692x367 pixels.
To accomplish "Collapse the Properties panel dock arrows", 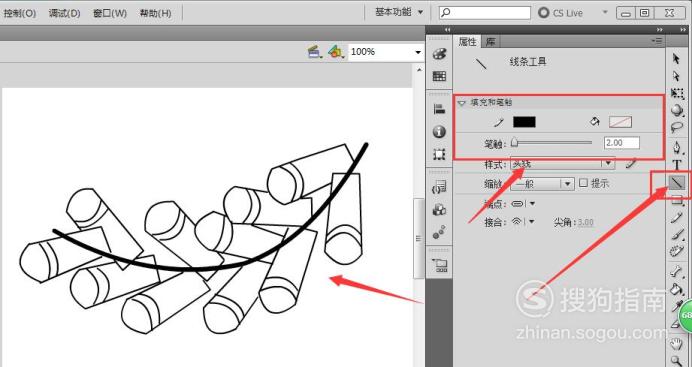I will tap(659, 30).
